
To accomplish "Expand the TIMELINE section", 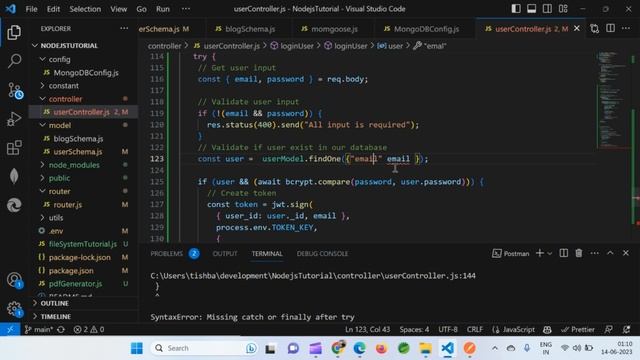I will (84, 316).
